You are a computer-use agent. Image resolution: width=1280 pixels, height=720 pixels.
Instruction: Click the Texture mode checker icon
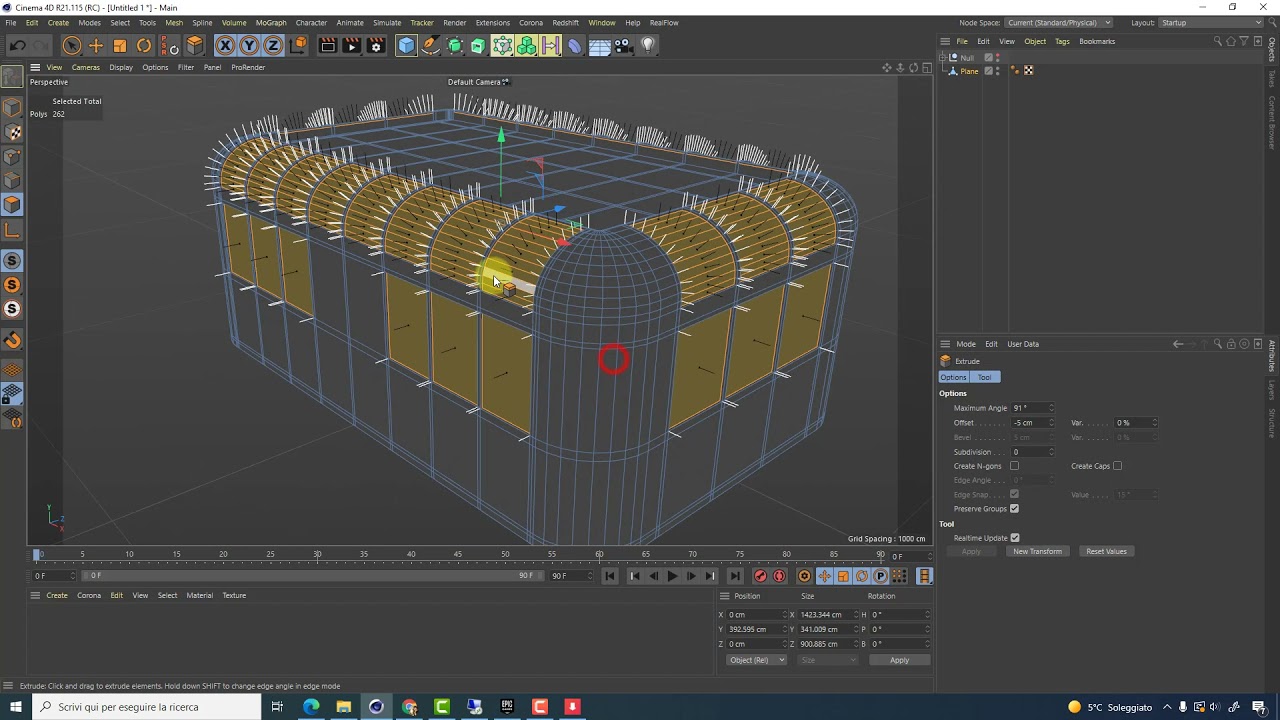click(x=12, y=132)
